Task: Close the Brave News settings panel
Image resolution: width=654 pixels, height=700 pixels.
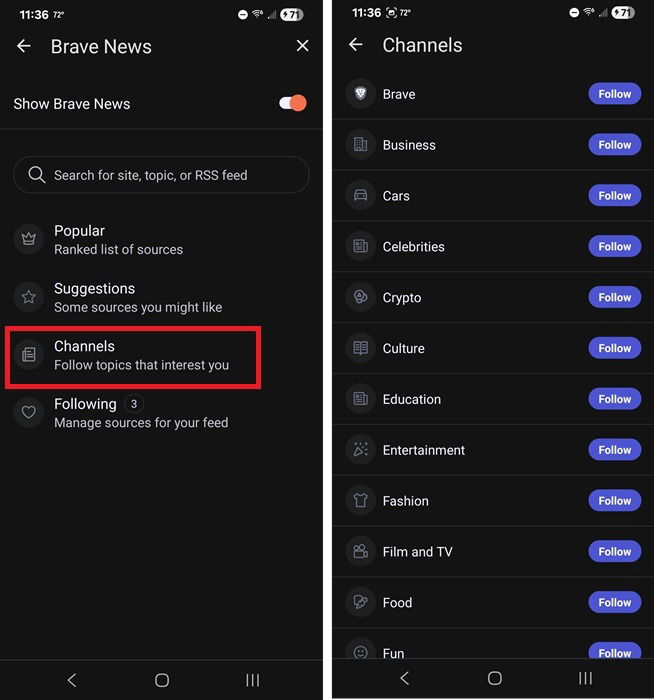Action: (302, 46)
